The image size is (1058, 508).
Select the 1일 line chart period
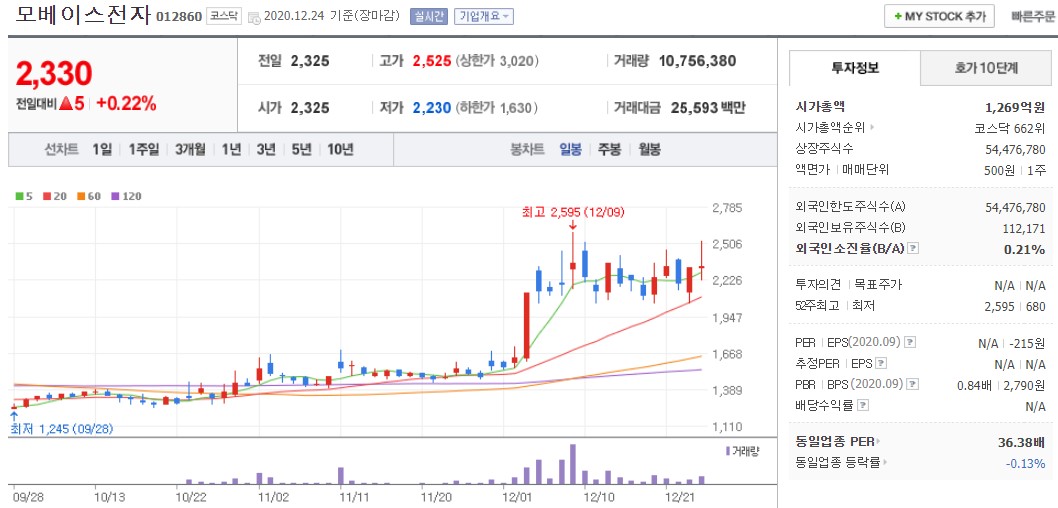tap(102, 149)
